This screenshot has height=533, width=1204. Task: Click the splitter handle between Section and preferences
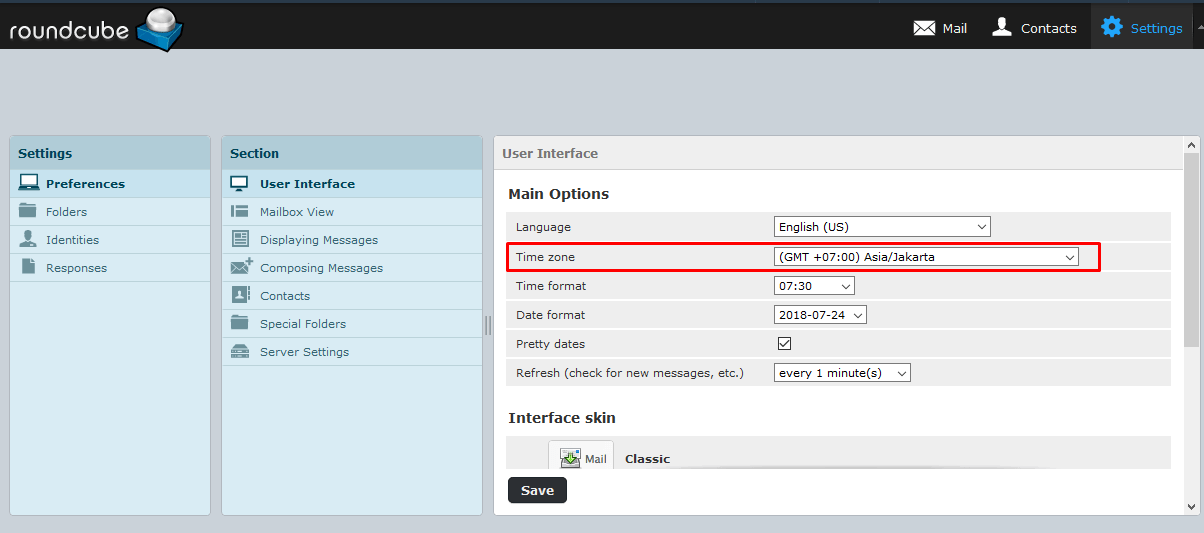click(488, 325)
